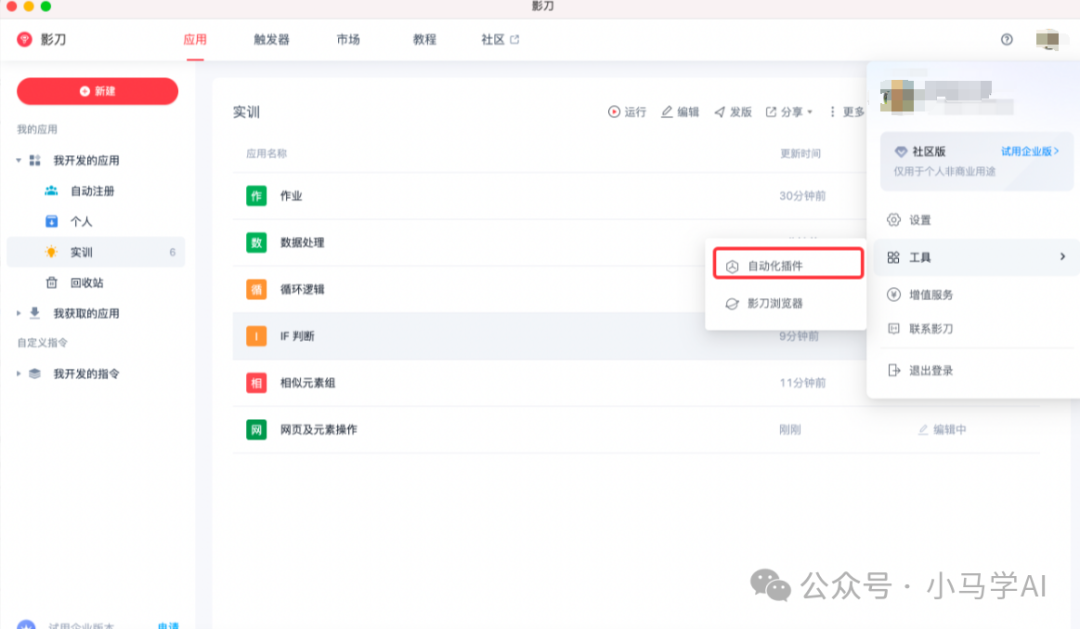
Task: Choose 自动化插件 in the submenu
Action: (x=788, y=265)
